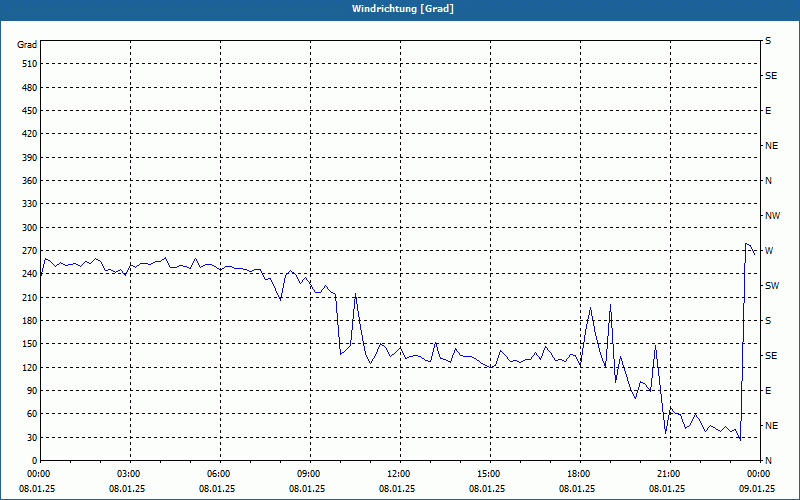800x500 pixels.
Task: Click the 00:00 time label above date 09.01.25
Action: pyautogui.click(x=760, y=474)
